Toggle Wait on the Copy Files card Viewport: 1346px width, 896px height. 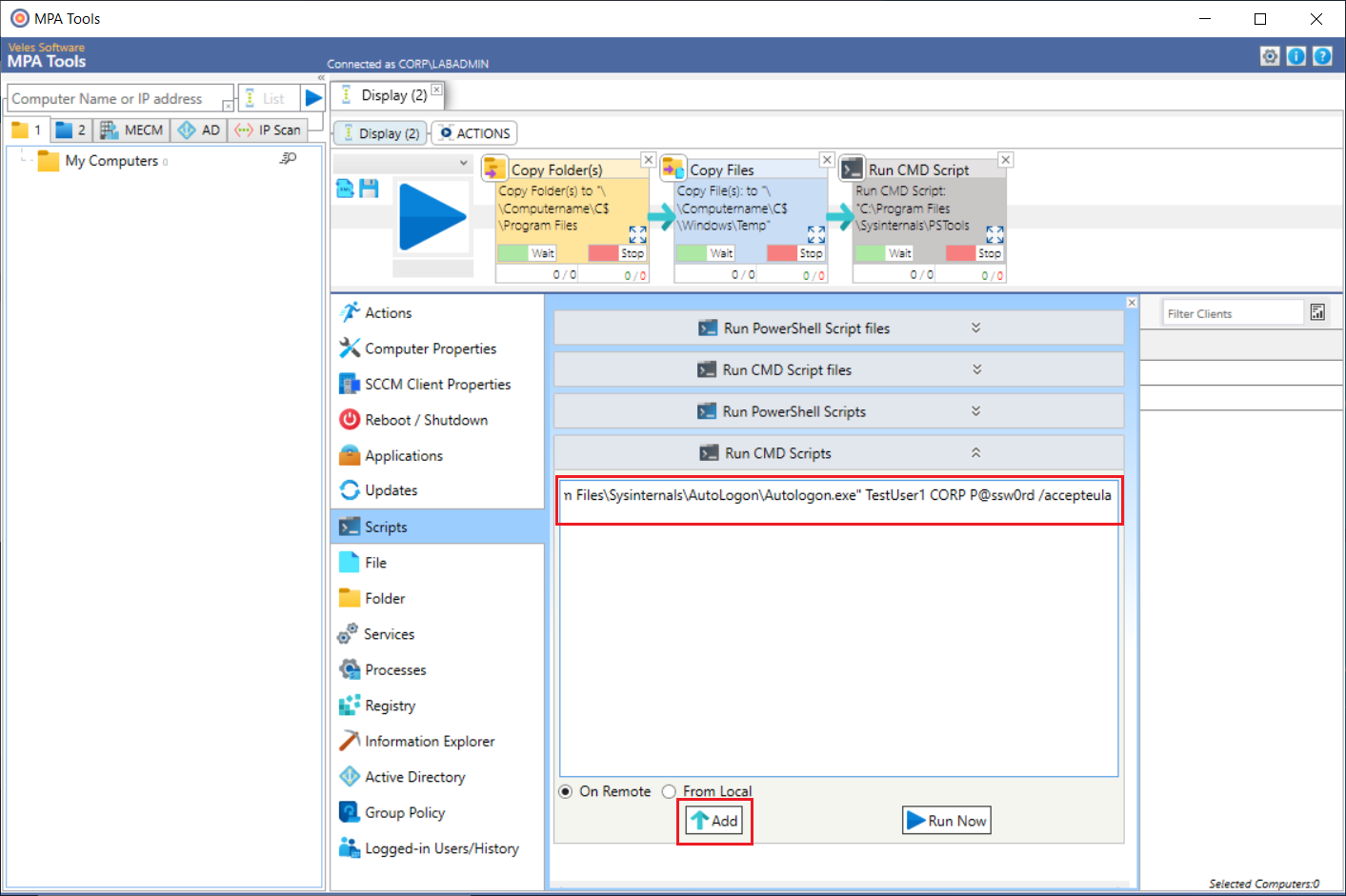[706, 252]
